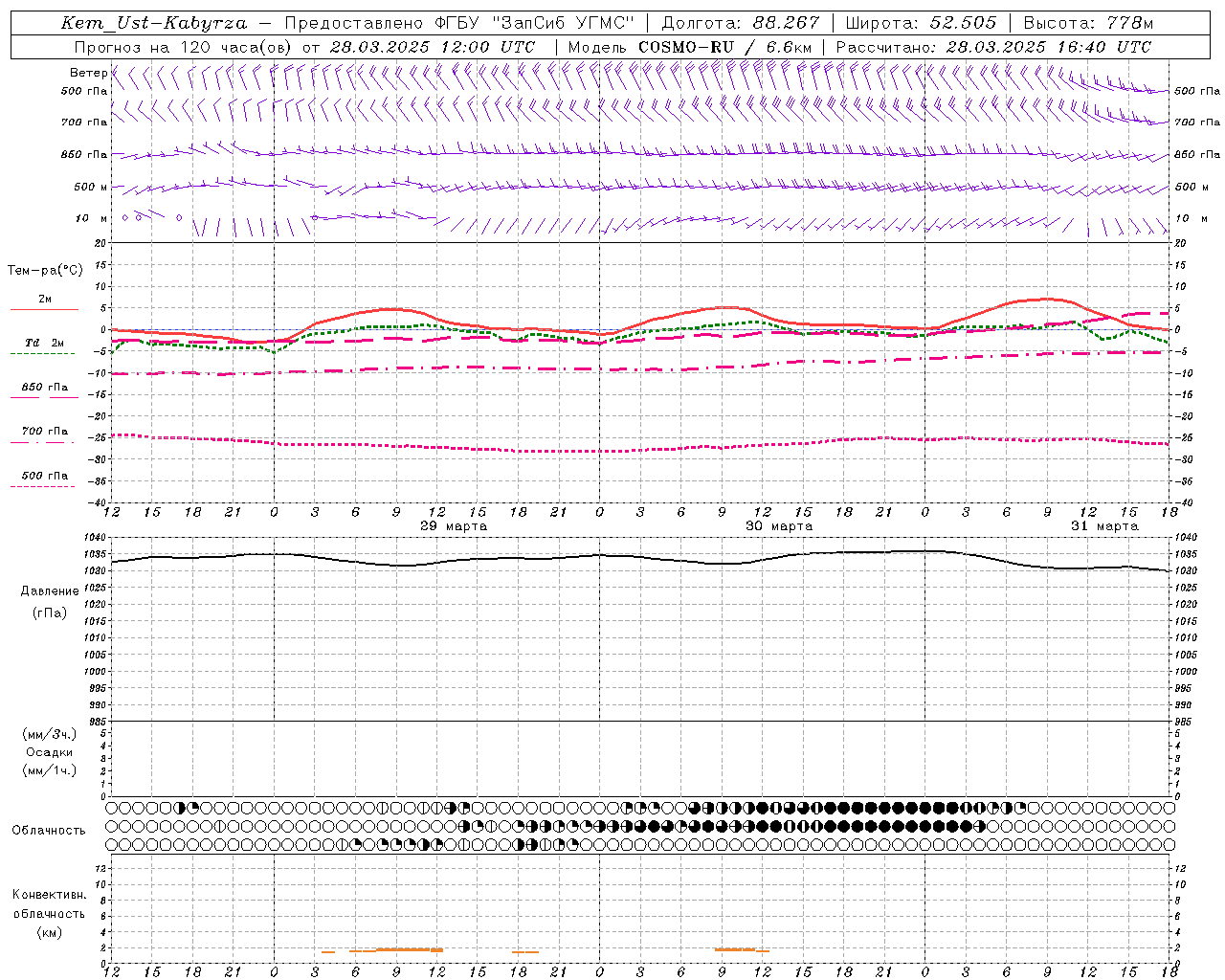Click the (мм/3ч.) precipitation unit label
This screenshot has height=980, width=1225.
coord(50,734)
